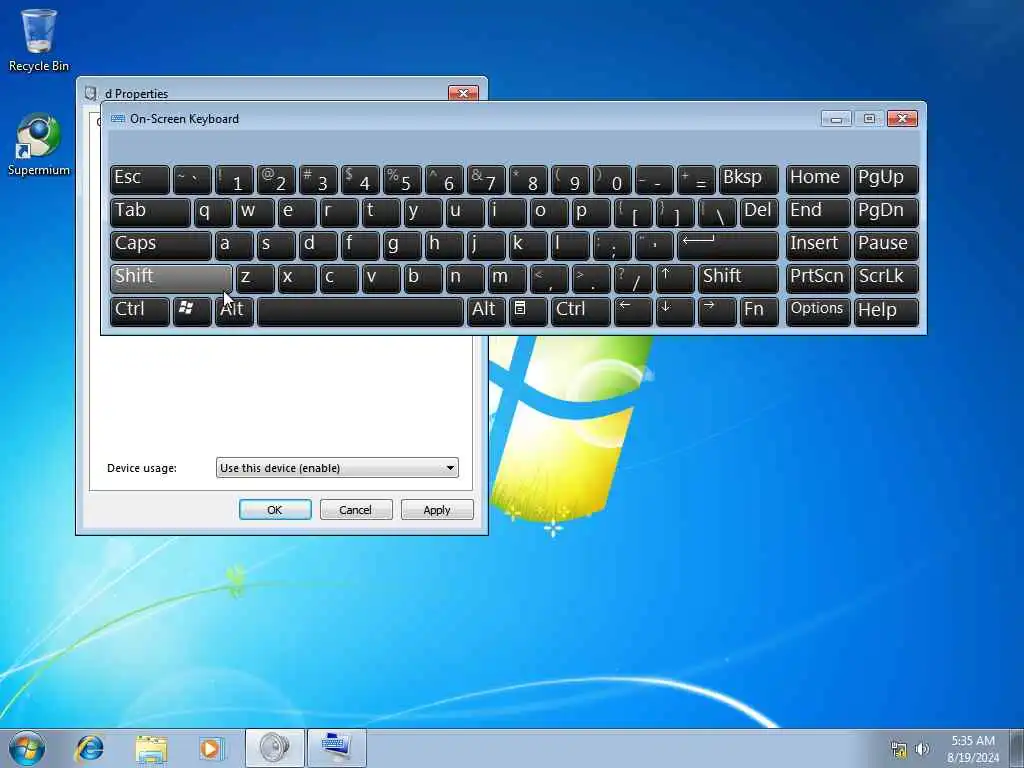Click the Bksp key
This screenshot has height=768, width=1024.
click(x=749, y=180)
